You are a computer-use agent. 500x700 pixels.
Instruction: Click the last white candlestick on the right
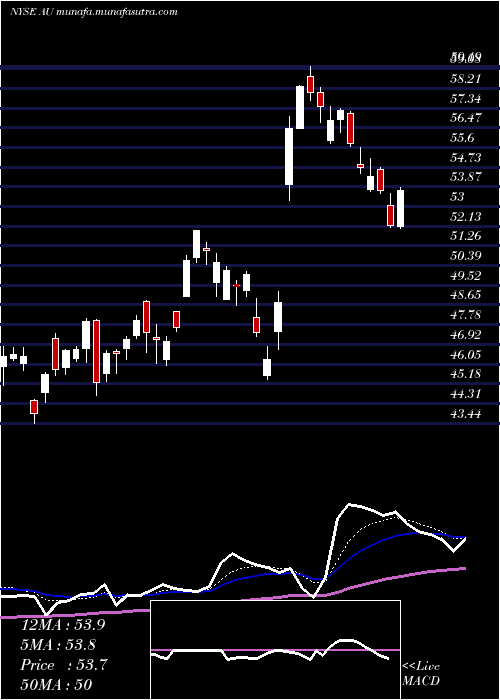pyautogui.click(x=400, y=208)
